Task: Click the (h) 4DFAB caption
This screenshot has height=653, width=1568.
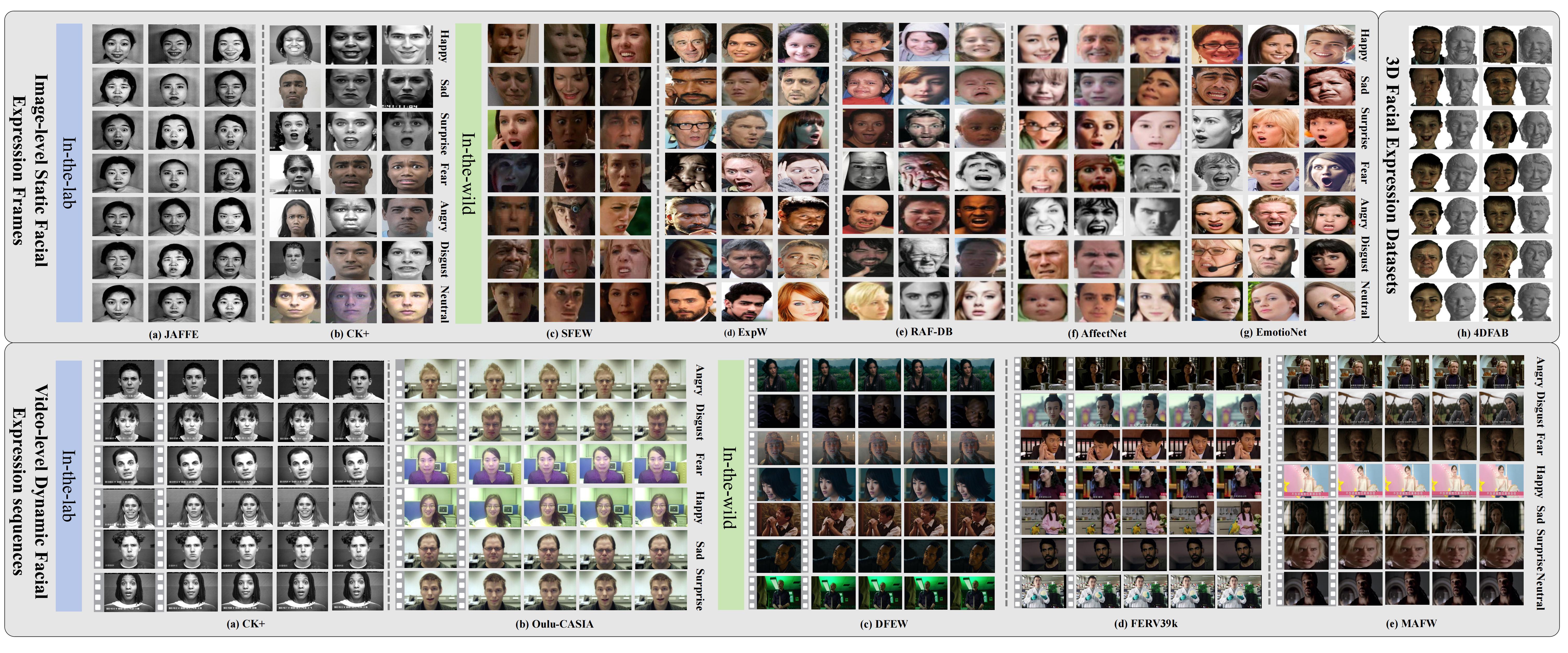Action: point(1482,333)
